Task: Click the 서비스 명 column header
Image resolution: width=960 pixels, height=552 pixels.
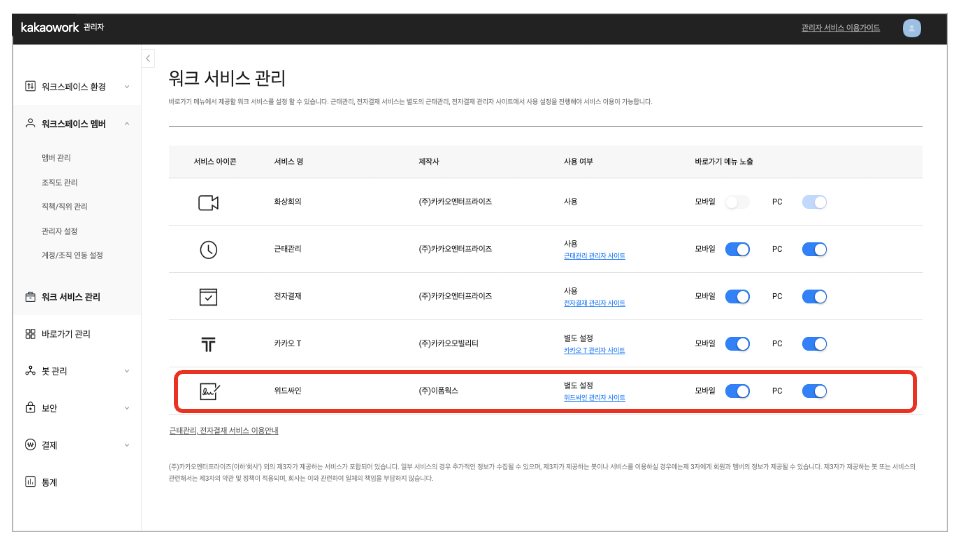Action: coord(288,162)
